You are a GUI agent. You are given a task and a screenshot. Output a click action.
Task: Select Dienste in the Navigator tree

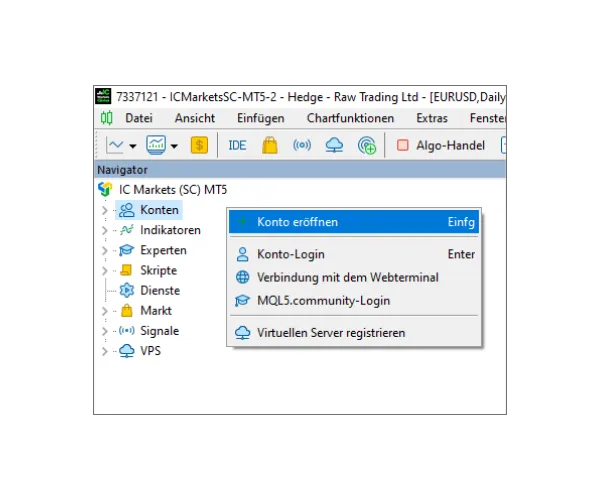(x=159, y=290)
